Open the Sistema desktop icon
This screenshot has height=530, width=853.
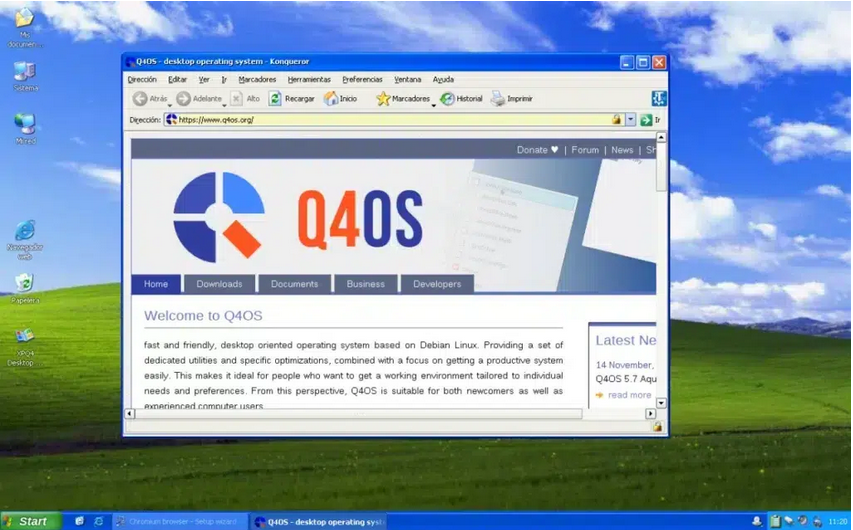click(x=24, y=71)
